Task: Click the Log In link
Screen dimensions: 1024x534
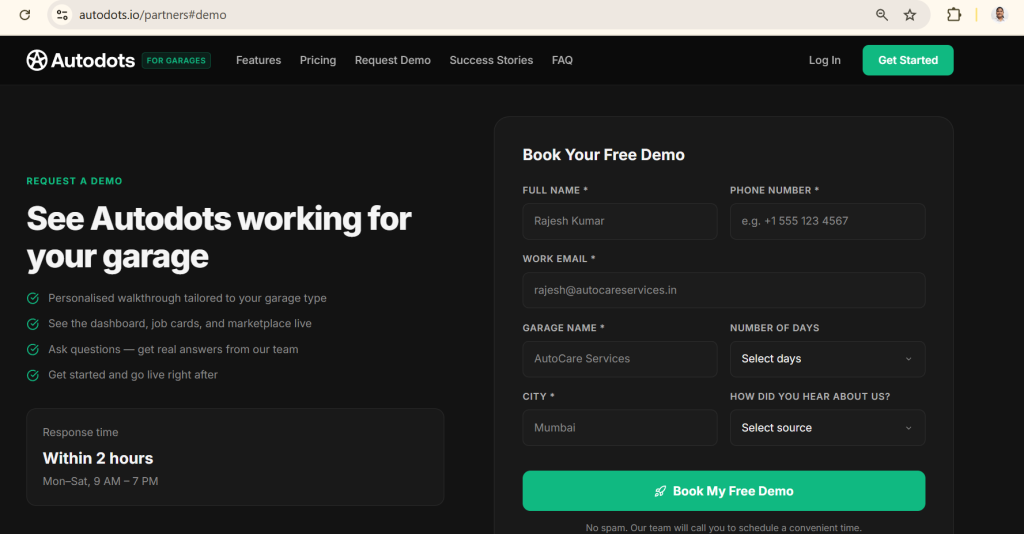Action: tap(825, 60)
